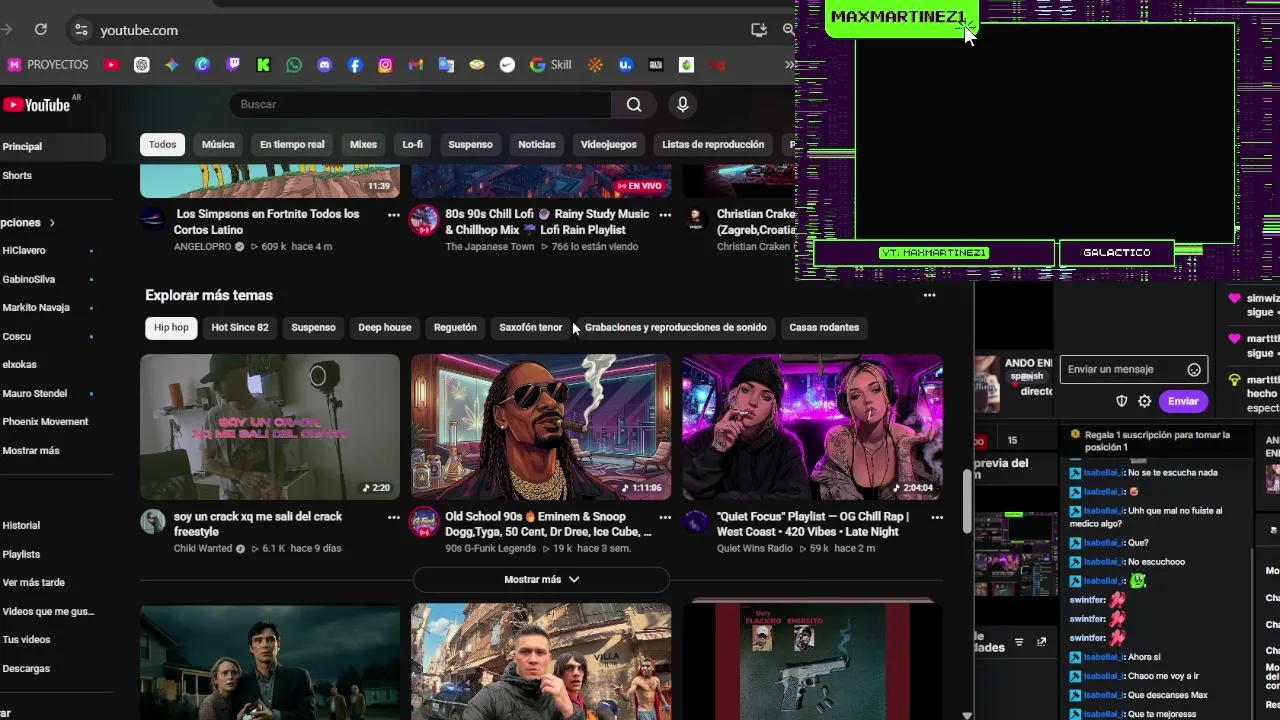Open the Google Translate bookmark icon
1280x720 pixels.
446,65
